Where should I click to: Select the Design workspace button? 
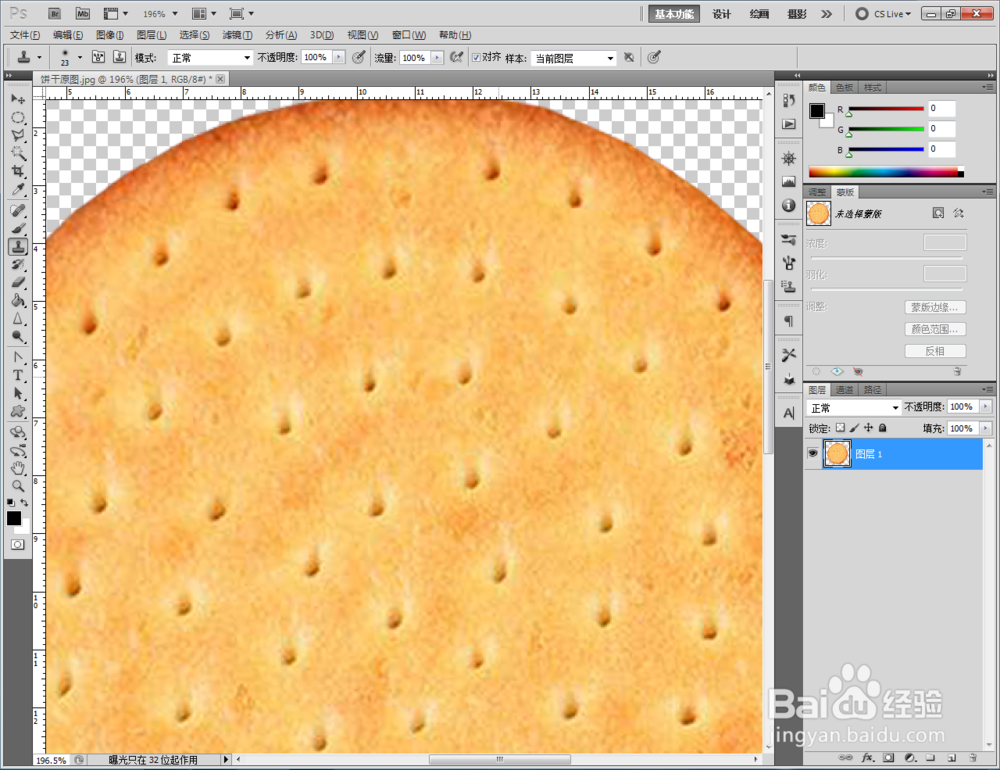click(x=721, y=14)
